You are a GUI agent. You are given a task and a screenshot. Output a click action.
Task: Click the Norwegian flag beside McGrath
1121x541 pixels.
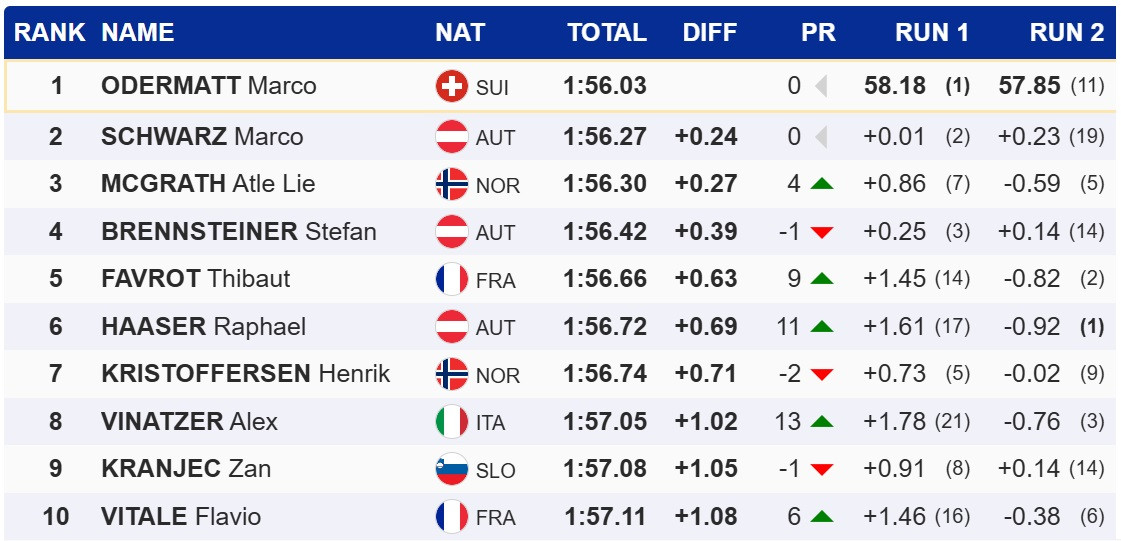452,184
